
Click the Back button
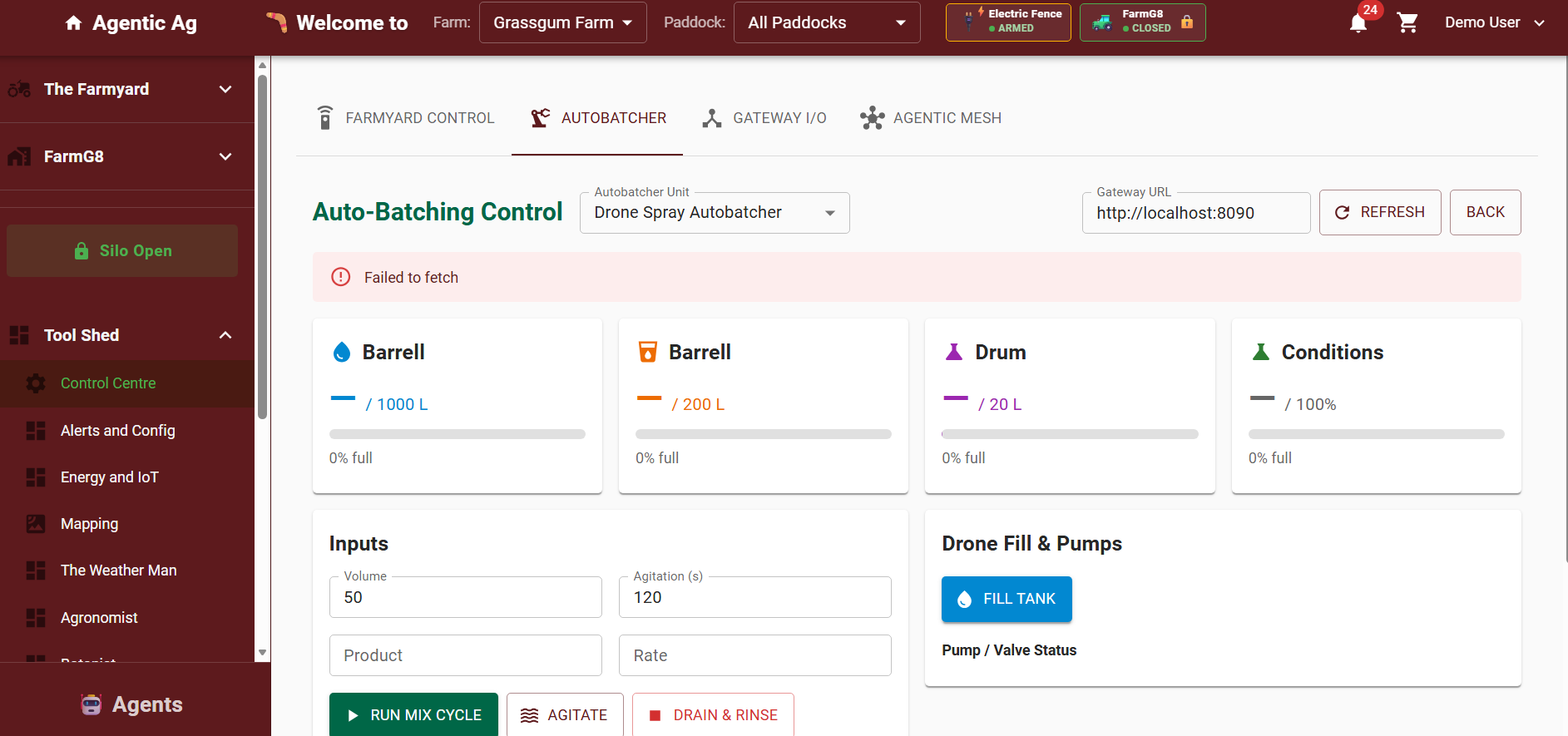coord(1486,212)
